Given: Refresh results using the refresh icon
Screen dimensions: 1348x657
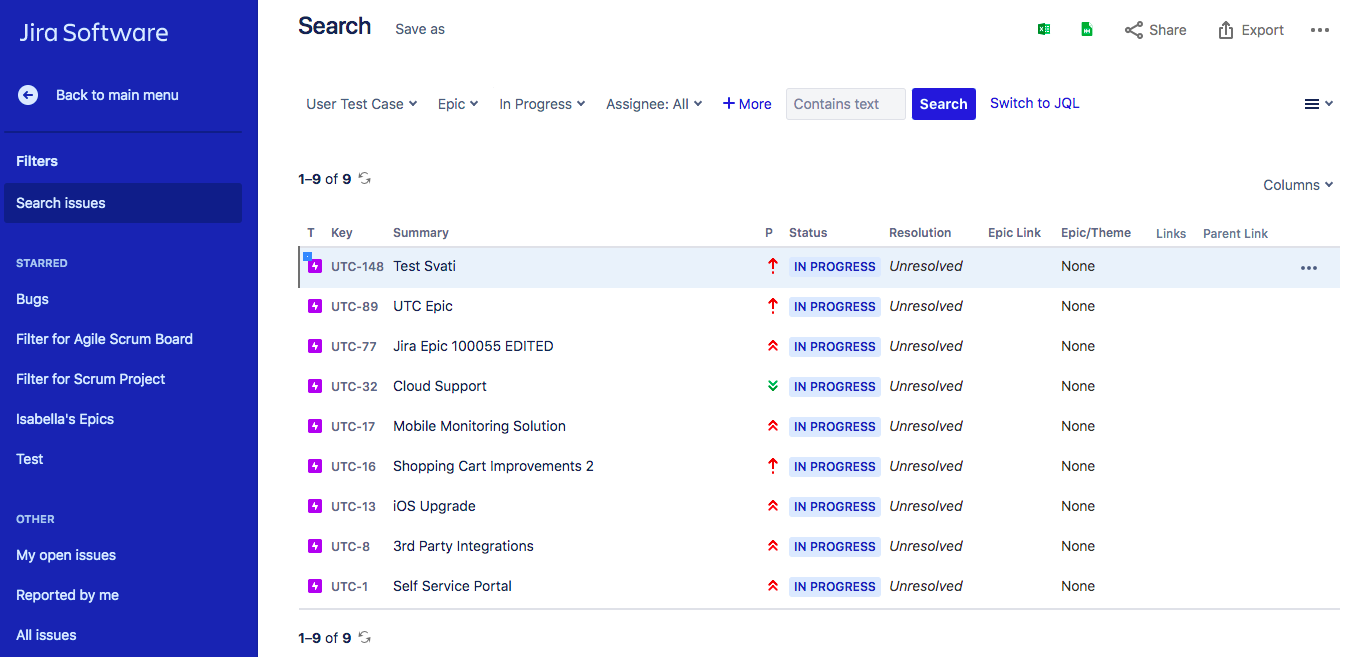Looking at the screenshot, I should point(364,177).
